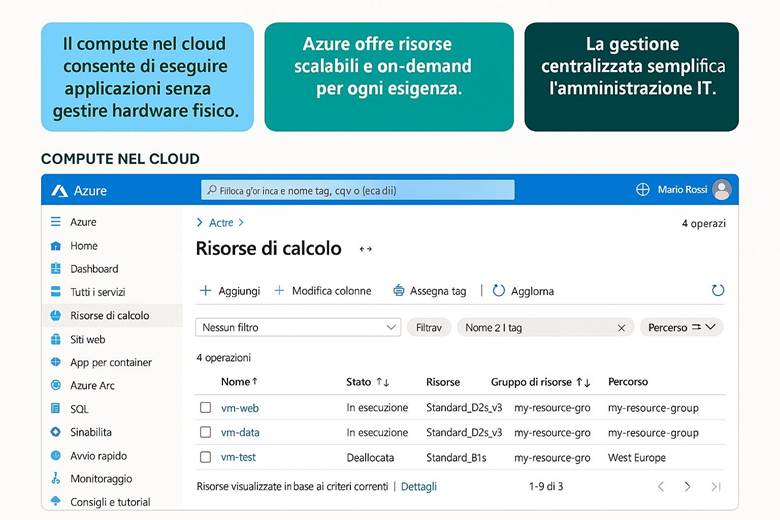
Task: Open the vm-test link
Action: coord(238,457)
